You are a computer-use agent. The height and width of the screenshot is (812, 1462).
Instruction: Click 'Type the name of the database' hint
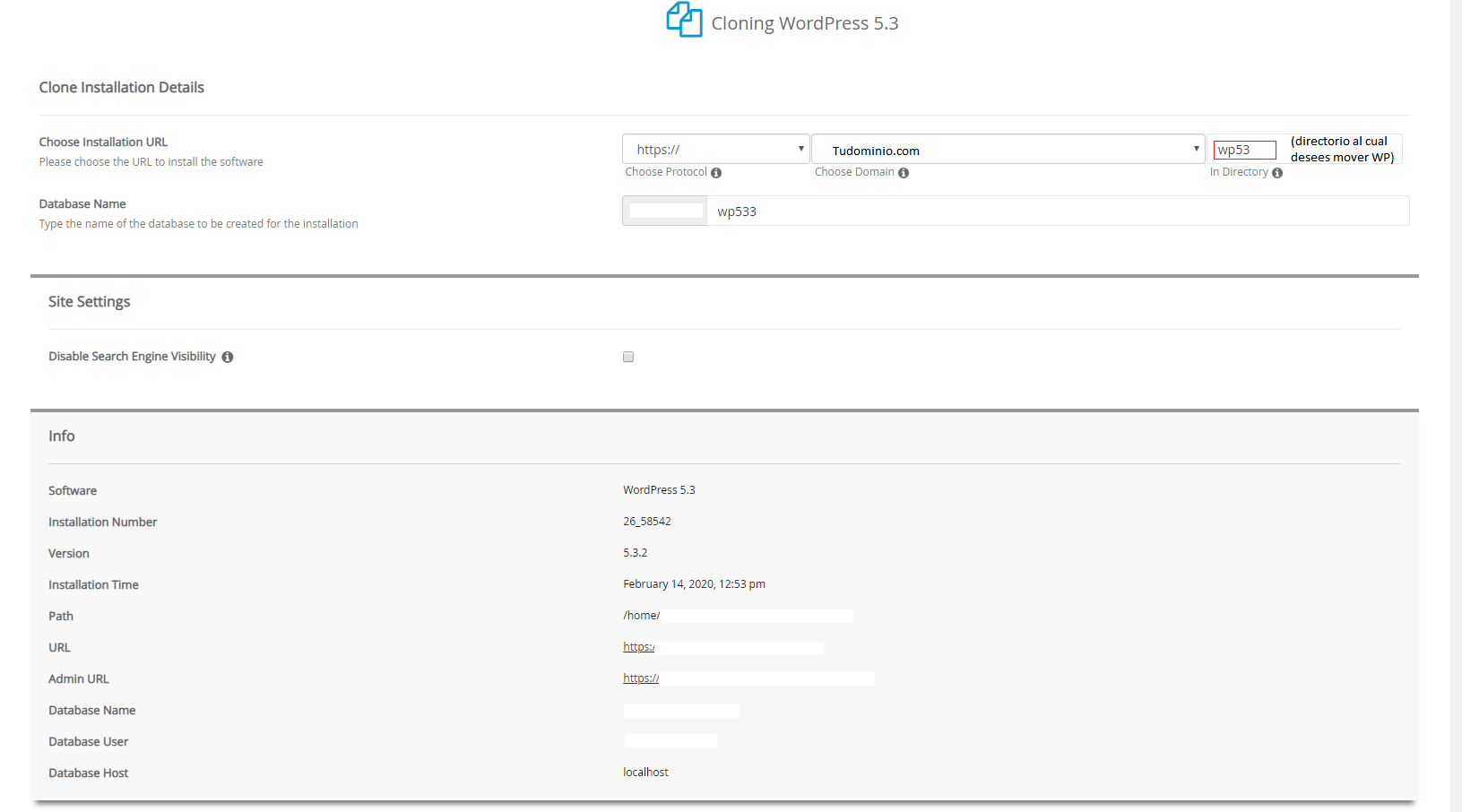point(198,224)
